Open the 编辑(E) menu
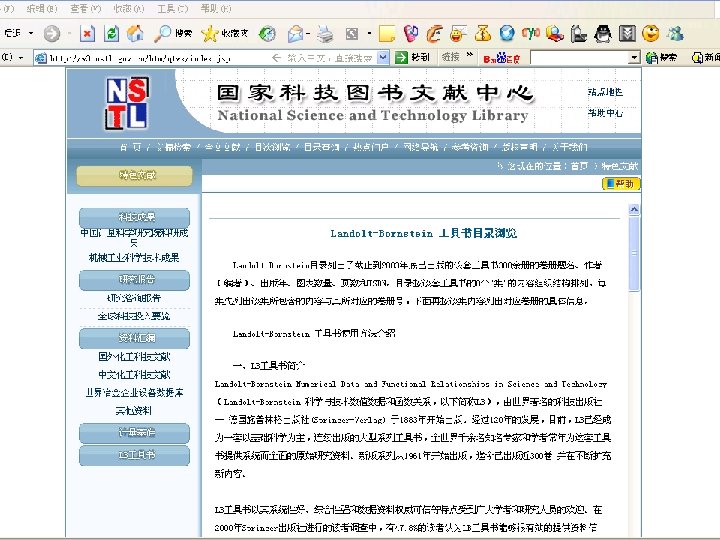This screenshot has width=720, height=540. [x=42, y=8]
